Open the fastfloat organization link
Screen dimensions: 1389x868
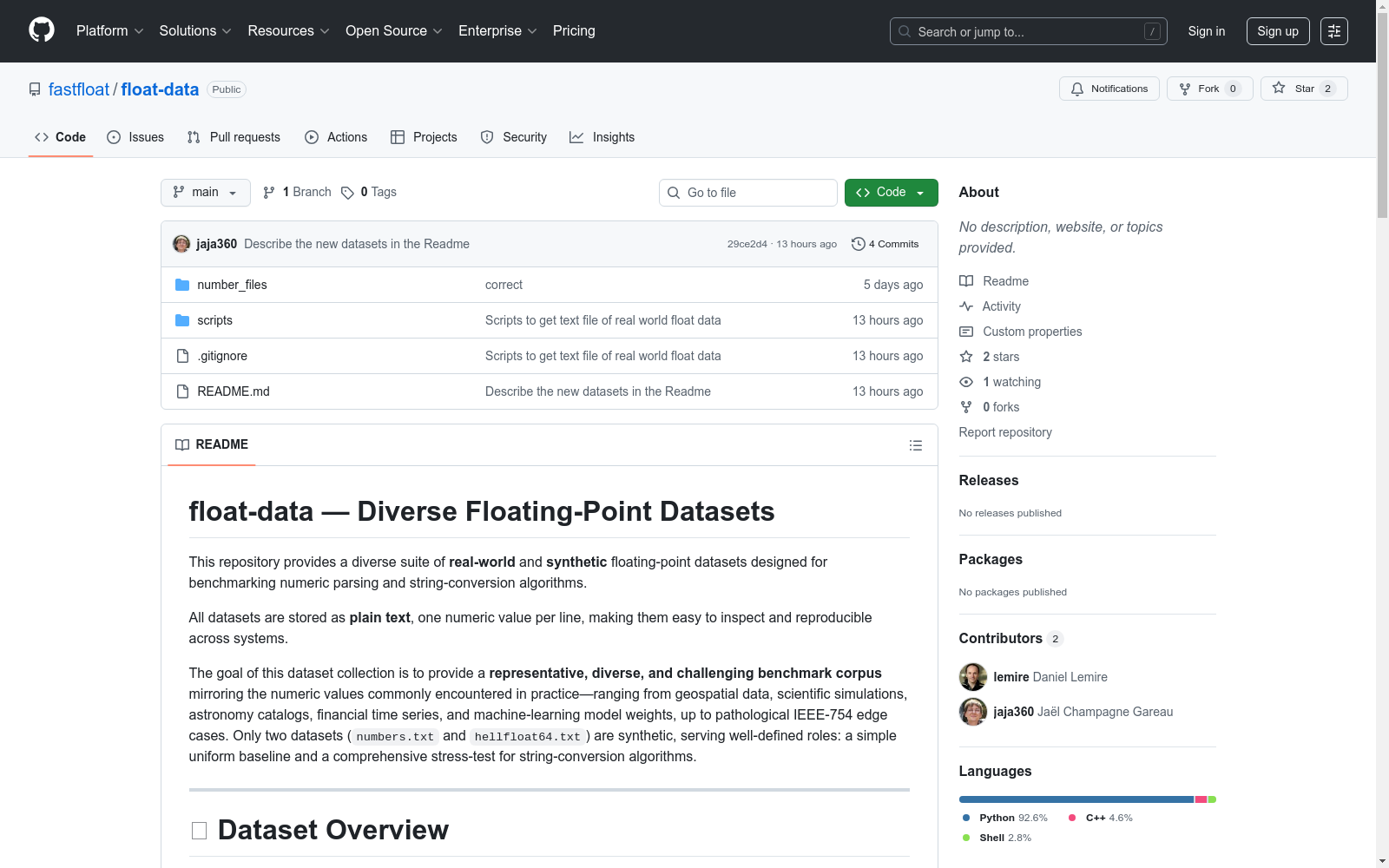(x=79, y=89)
